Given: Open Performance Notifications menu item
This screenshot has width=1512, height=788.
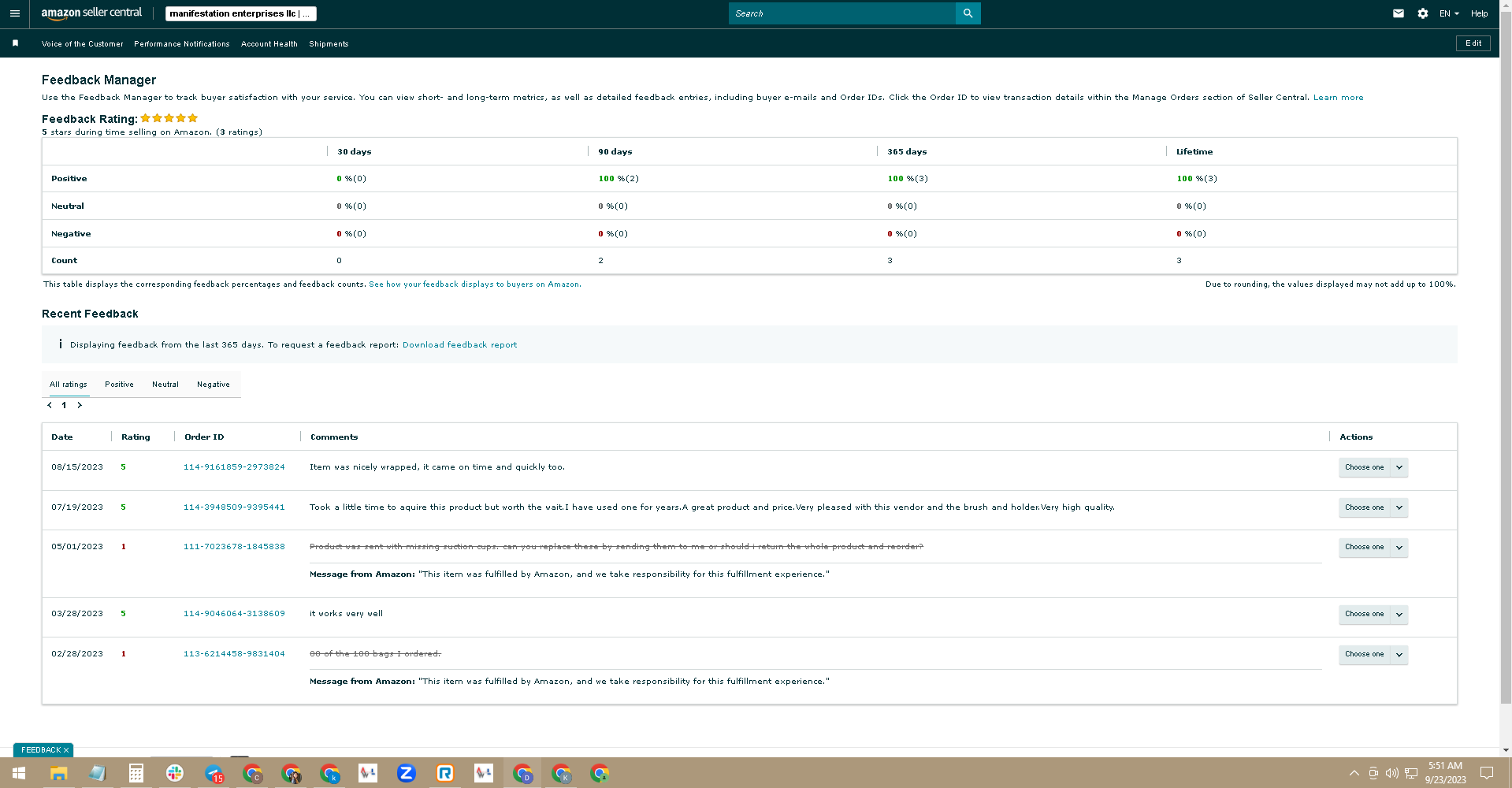Looking at the screenshot, I should point(182,44).
